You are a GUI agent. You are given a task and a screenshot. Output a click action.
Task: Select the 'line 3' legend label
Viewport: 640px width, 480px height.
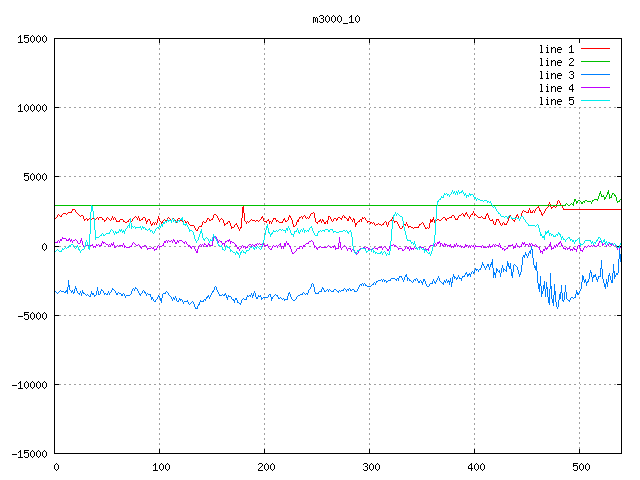(x=556, y=75)
